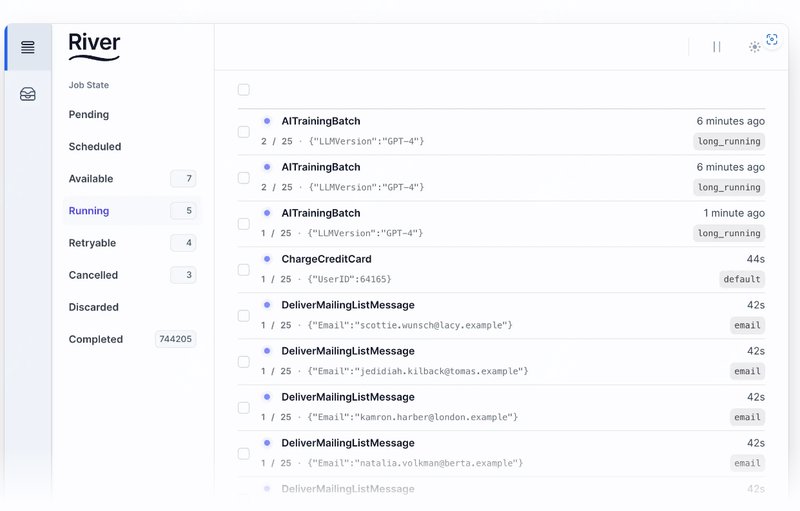Click the status dot of the first AITrainingBatch

267,121
